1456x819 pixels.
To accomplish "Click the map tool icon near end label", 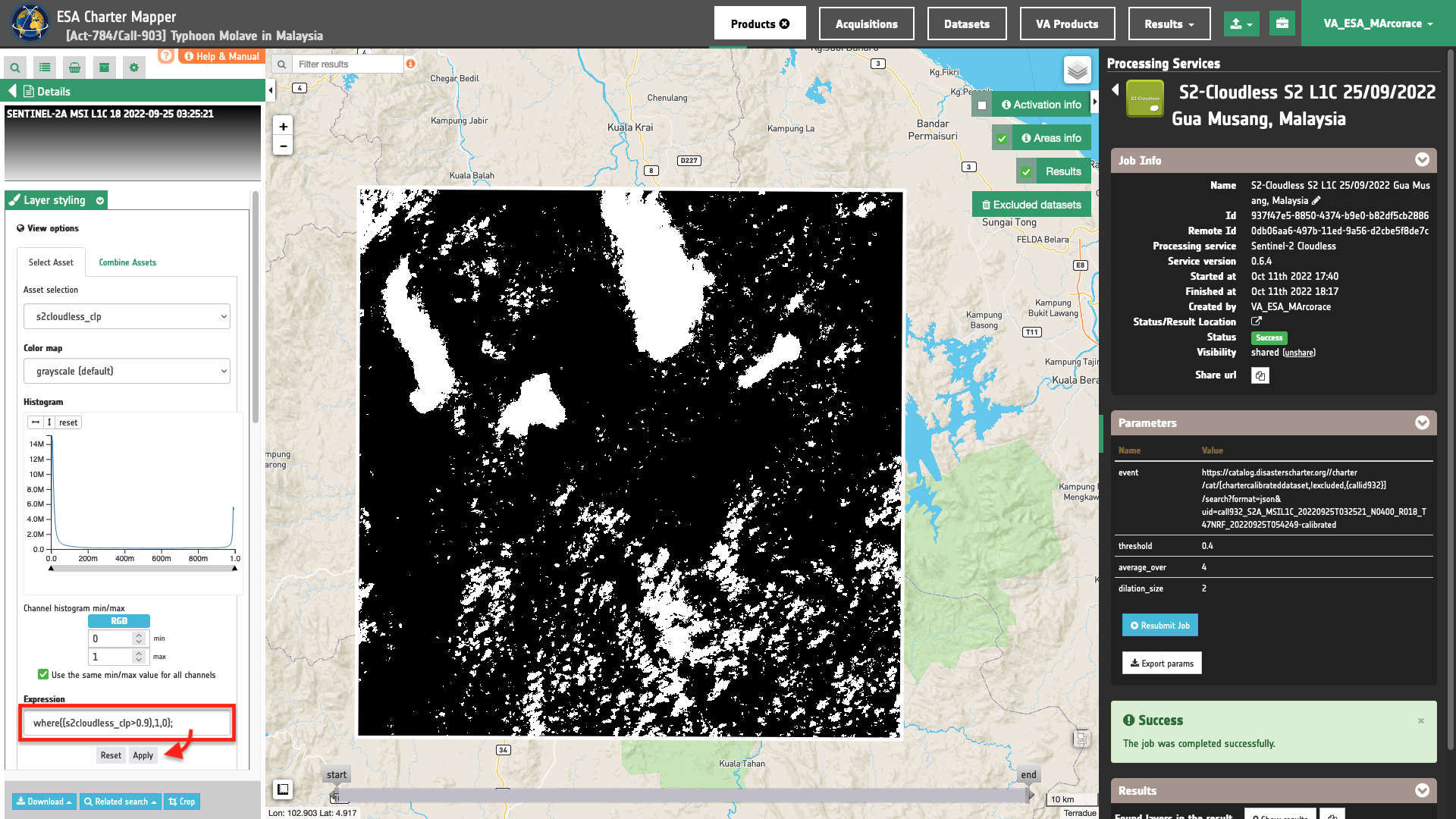I will pos(1082,739).
